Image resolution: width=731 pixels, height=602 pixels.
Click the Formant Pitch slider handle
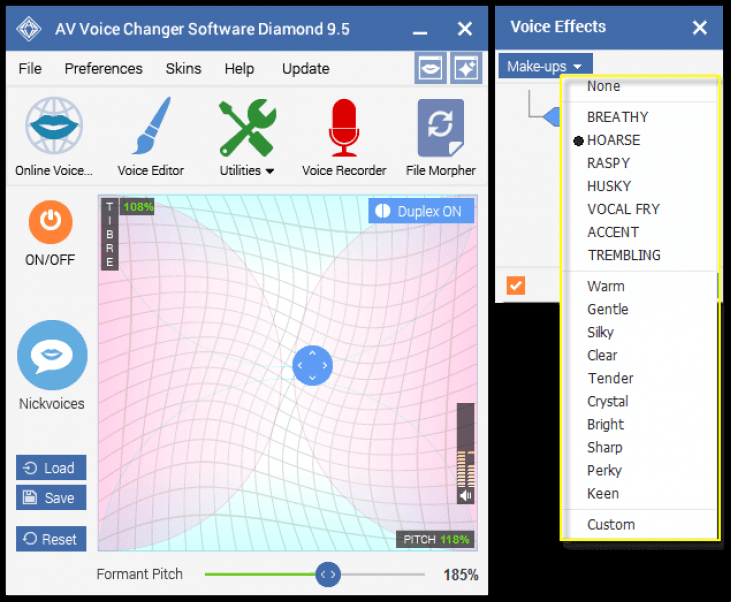(328, 574)
